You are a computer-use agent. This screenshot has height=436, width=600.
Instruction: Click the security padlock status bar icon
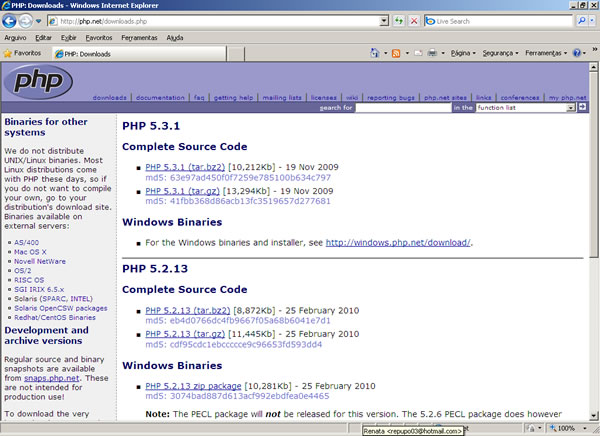(x=531, y=428)
